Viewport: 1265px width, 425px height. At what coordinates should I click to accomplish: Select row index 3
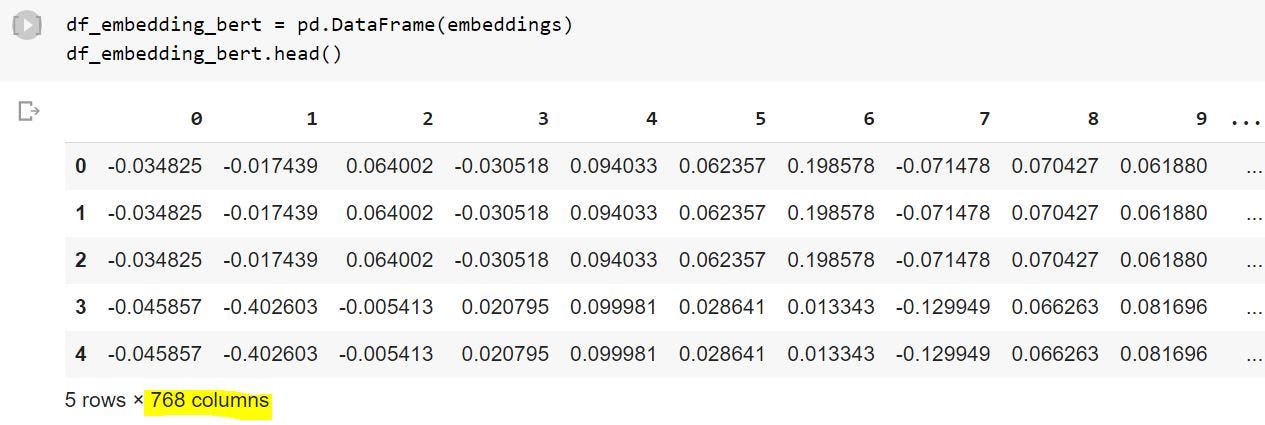click(x=81, y=307)
